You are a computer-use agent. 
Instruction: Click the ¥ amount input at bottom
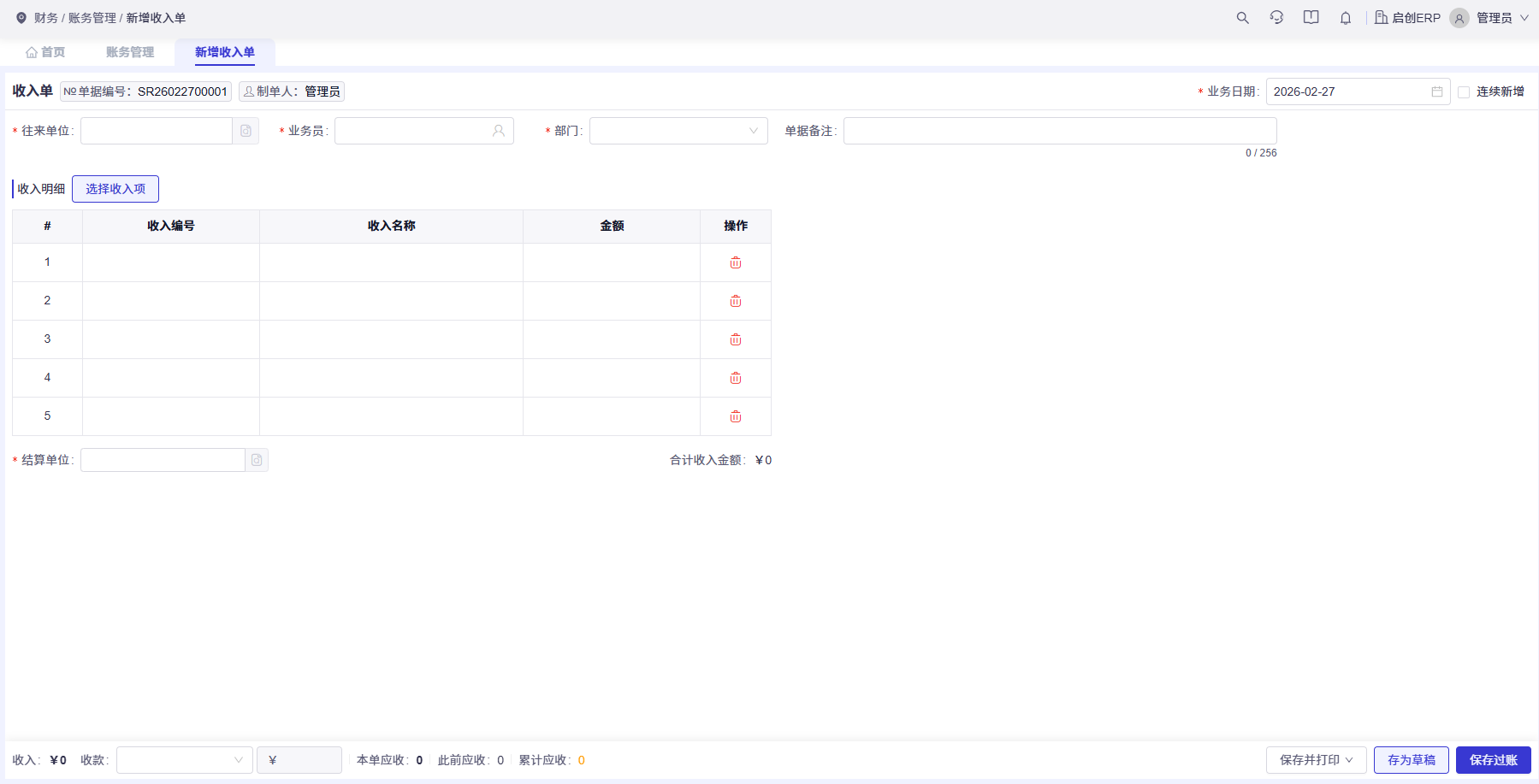[299, 760]
